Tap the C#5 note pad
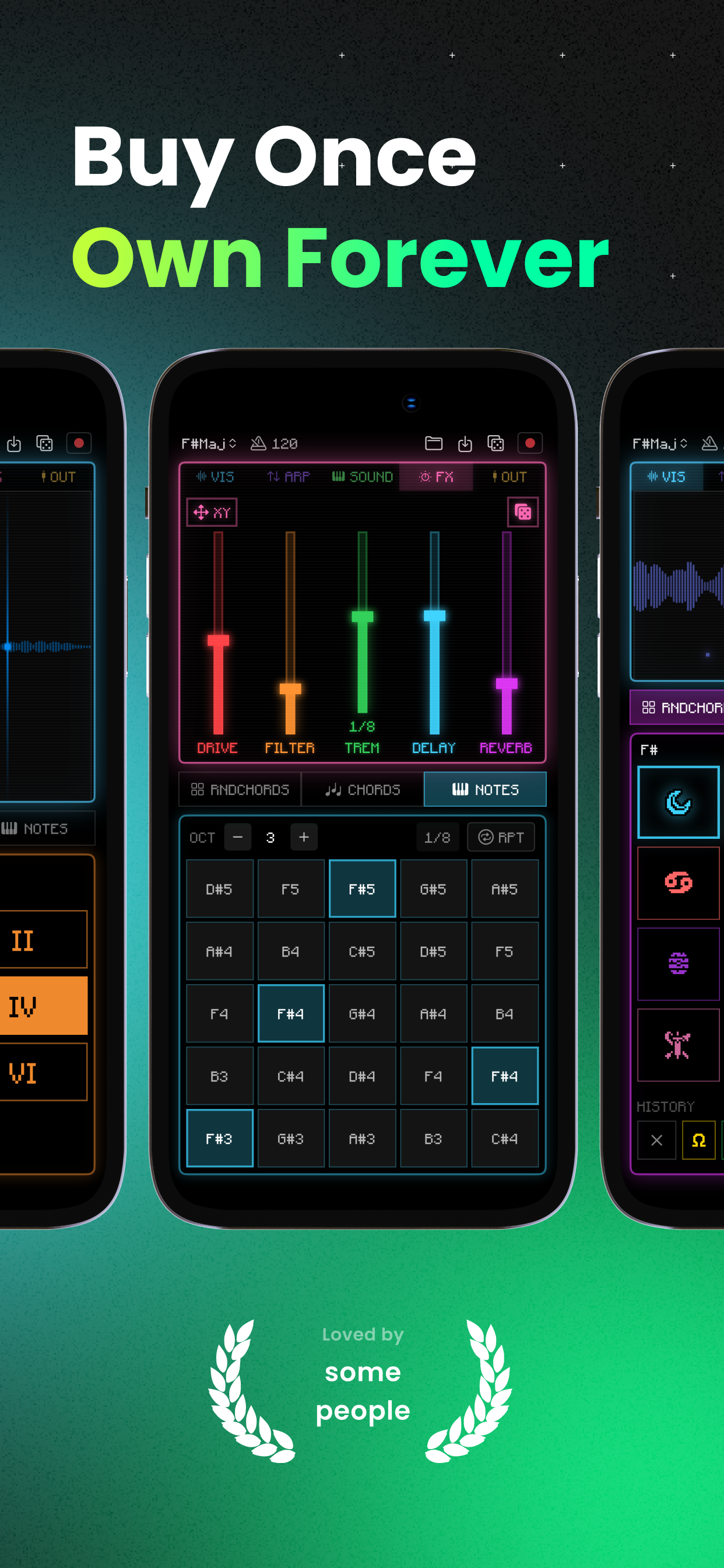 (362, 951)
